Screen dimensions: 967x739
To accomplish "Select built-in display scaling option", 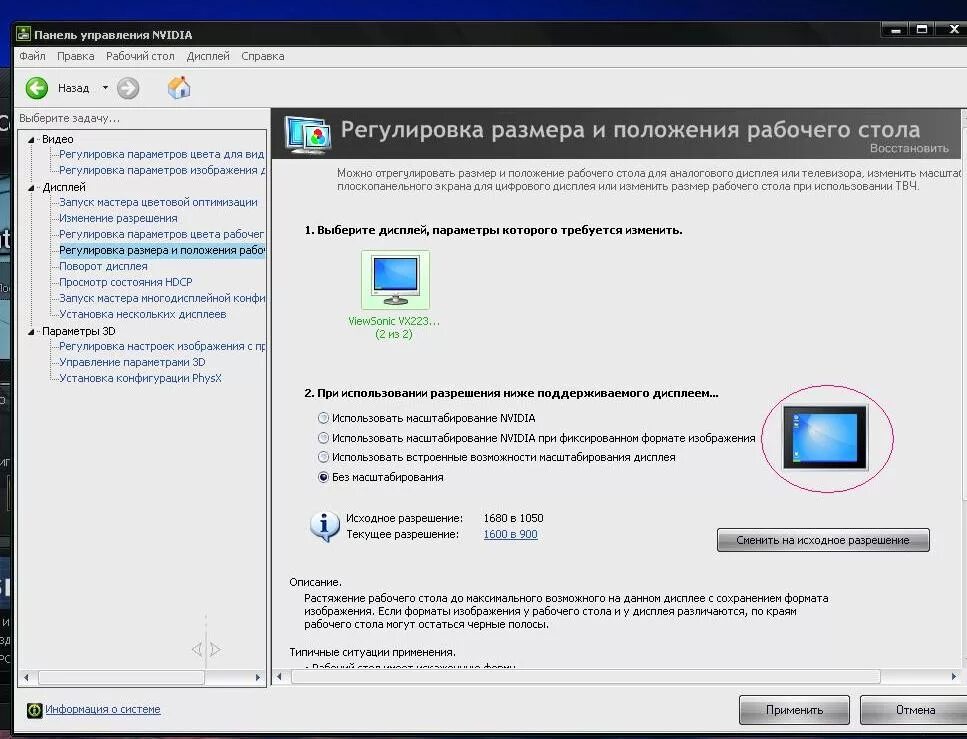I will click(x=323, y=457).
